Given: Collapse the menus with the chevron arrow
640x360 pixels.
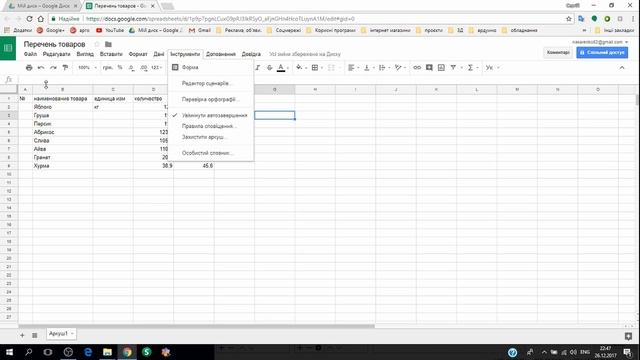Looking at the screenshot, I should point(622,67).
